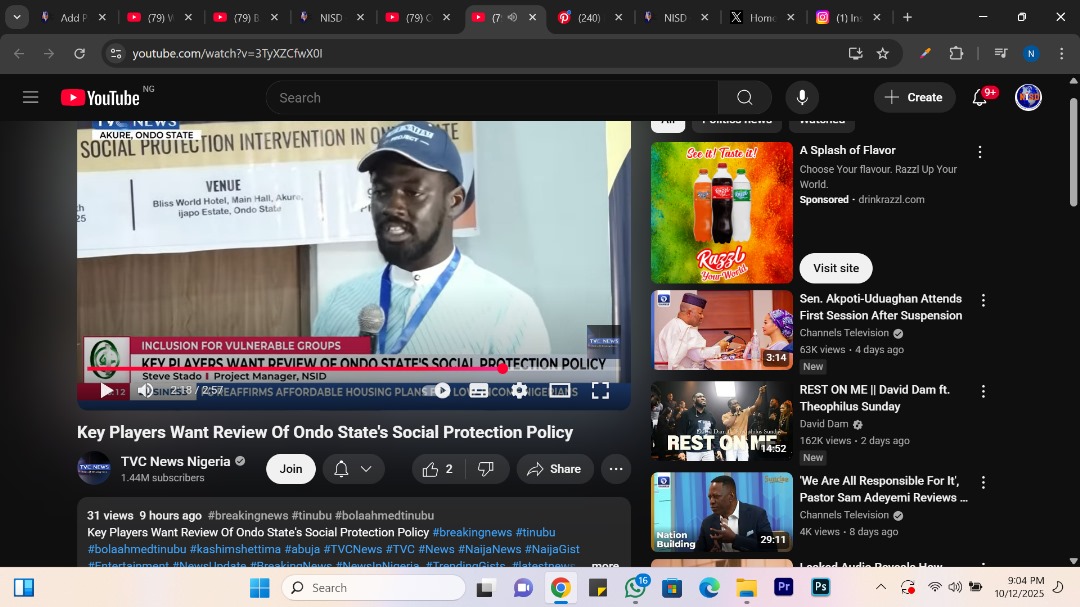
Task: Dislike the video with thumbs down
Action: [486, 469]
